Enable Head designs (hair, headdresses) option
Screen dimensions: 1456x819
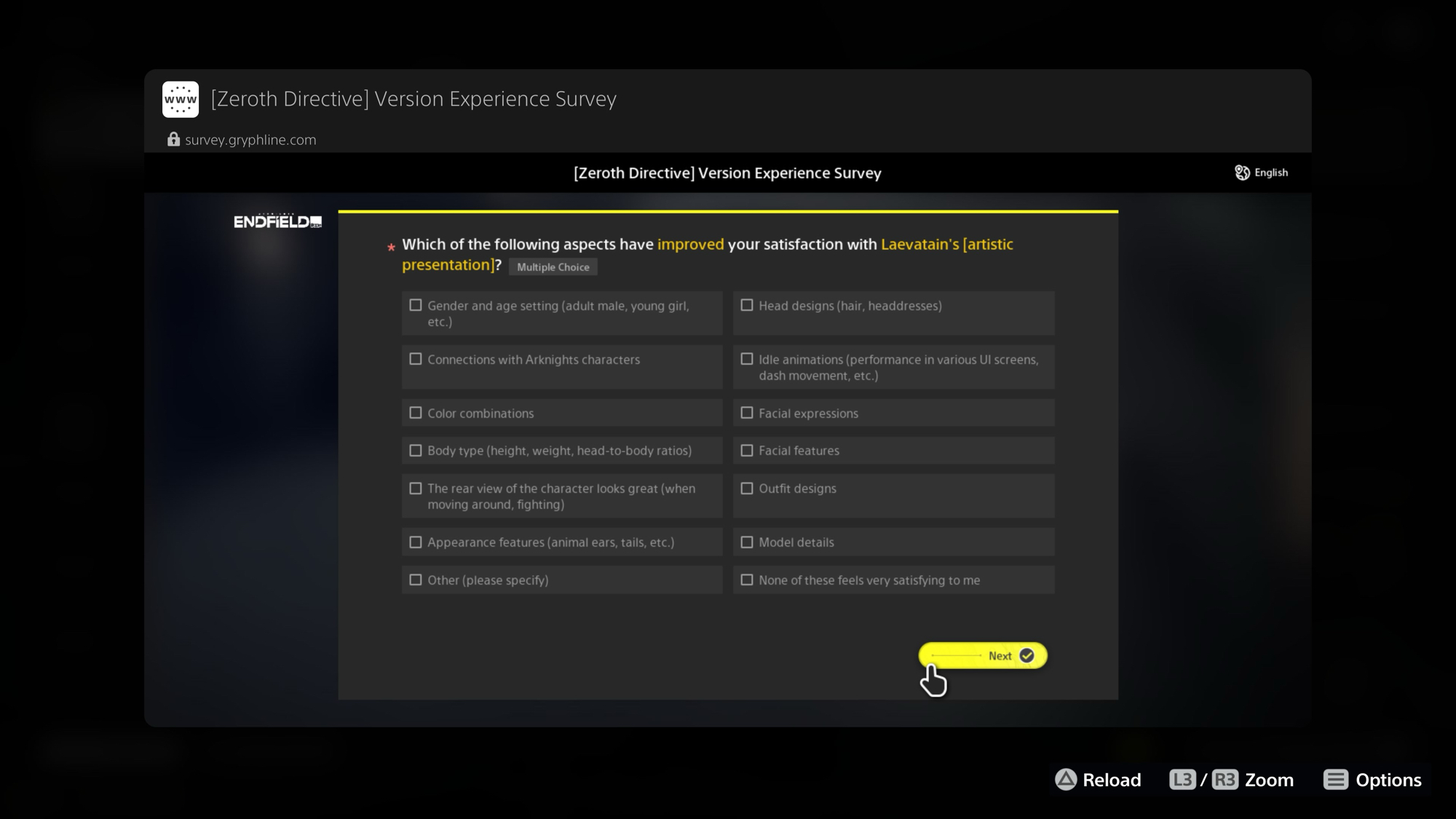click(x=747, y=306)
